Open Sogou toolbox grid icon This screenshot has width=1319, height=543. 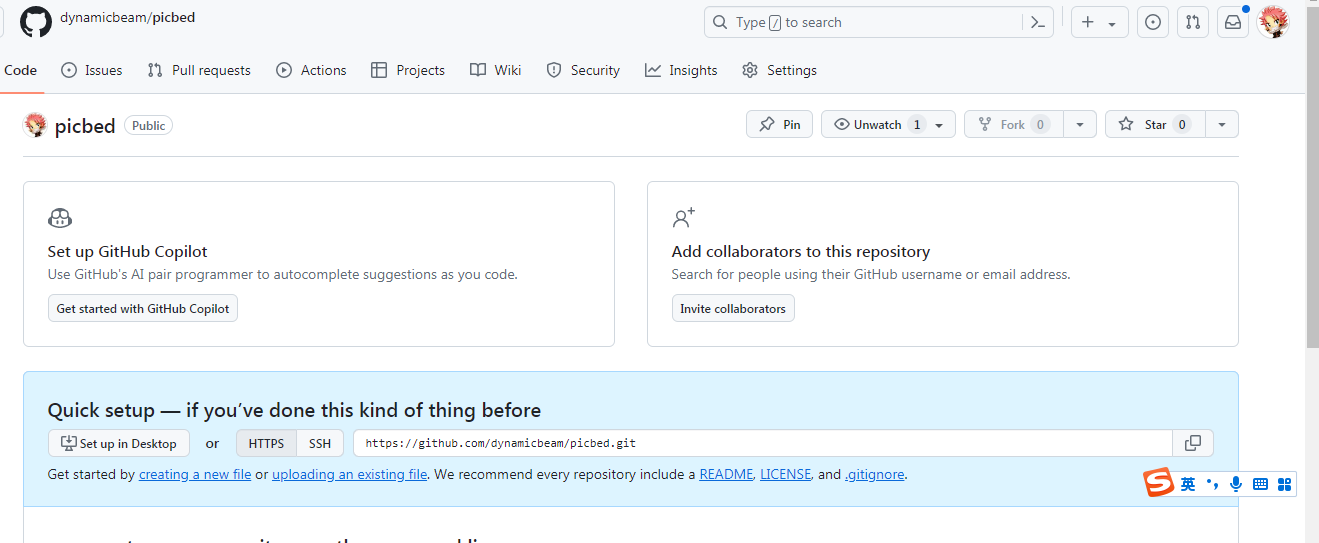click(1285, 484)
